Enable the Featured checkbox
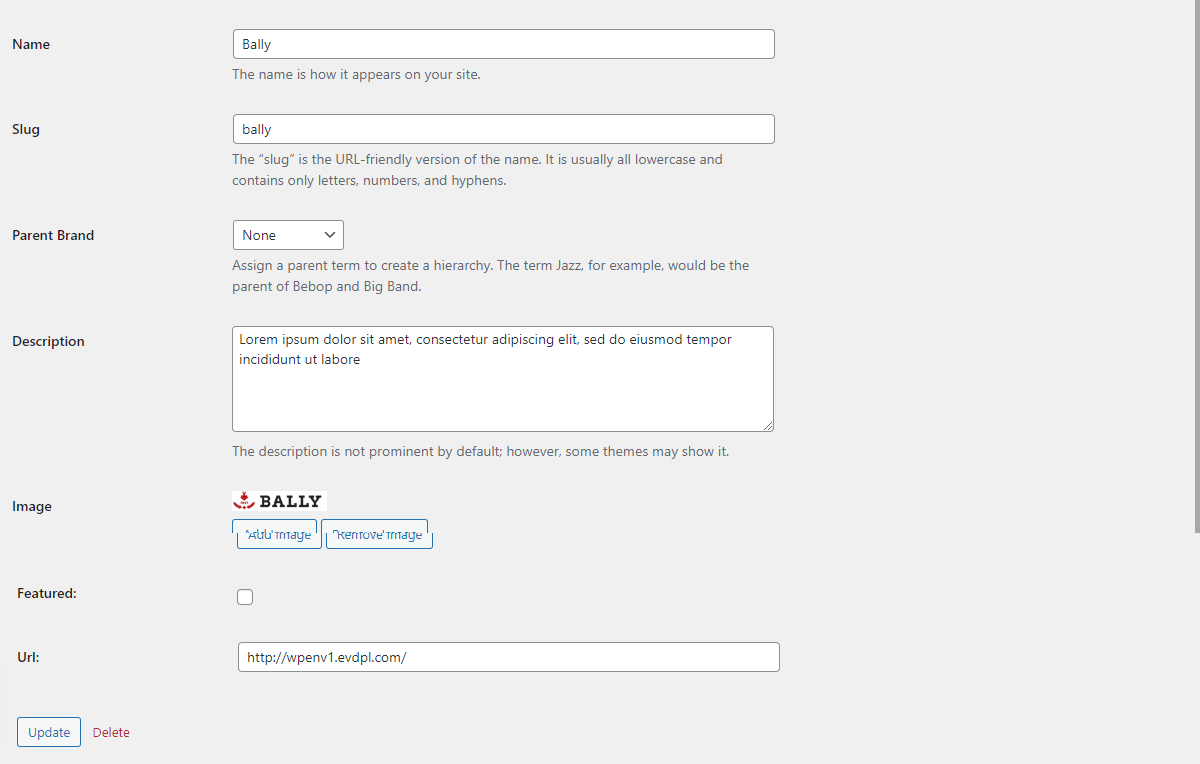 click(245, 597)
